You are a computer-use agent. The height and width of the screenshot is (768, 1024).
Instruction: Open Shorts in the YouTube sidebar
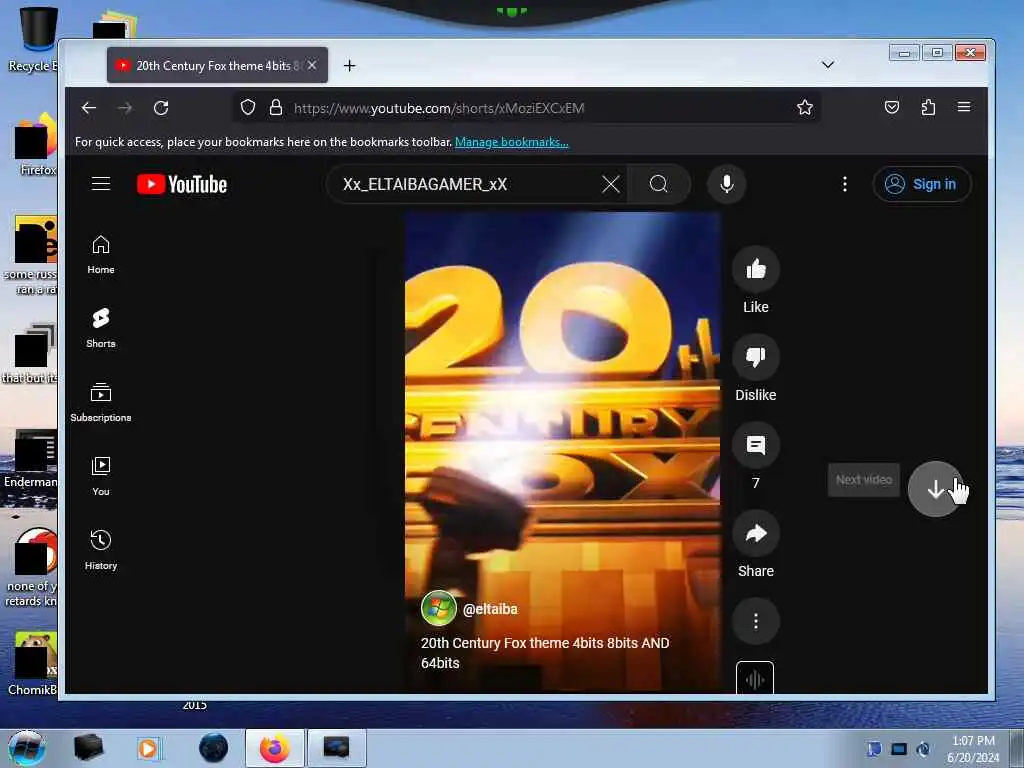[x=101, y=328]
